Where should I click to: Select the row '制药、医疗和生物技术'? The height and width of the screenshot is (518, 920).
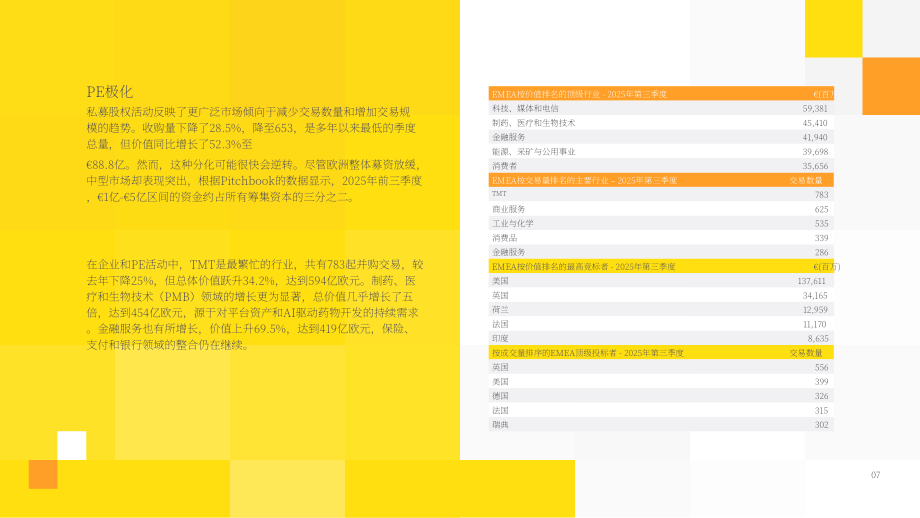(x=661, y=123)
